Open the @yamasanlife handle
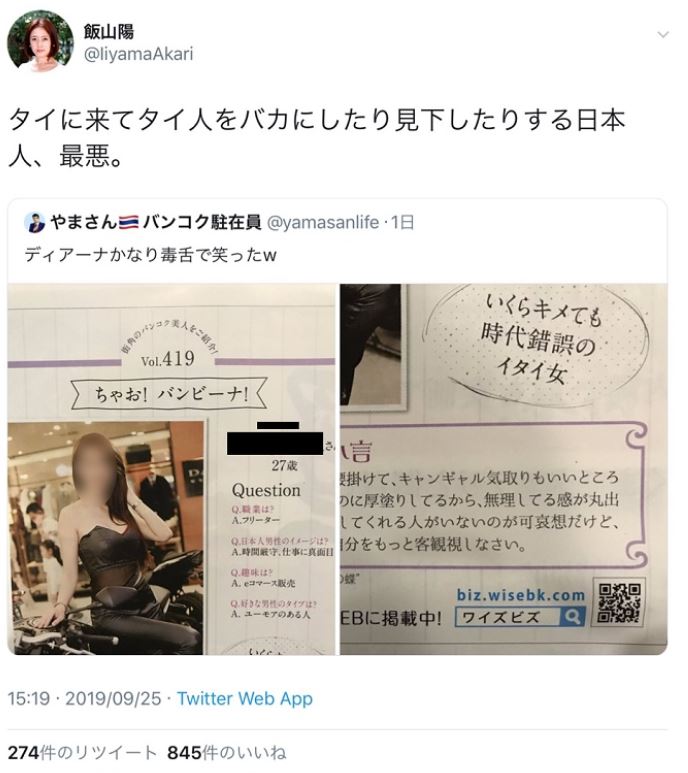This screenshot has height=773, width=688. (x=323, y=223)
